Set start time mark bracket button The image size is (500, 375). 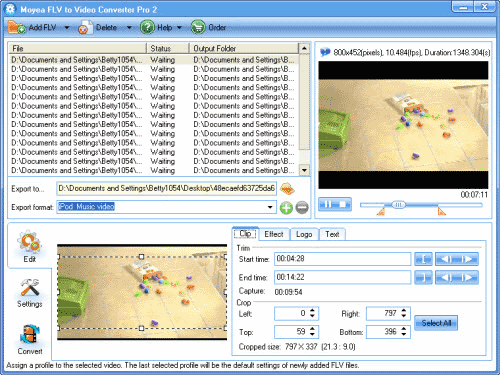(423, 259)
